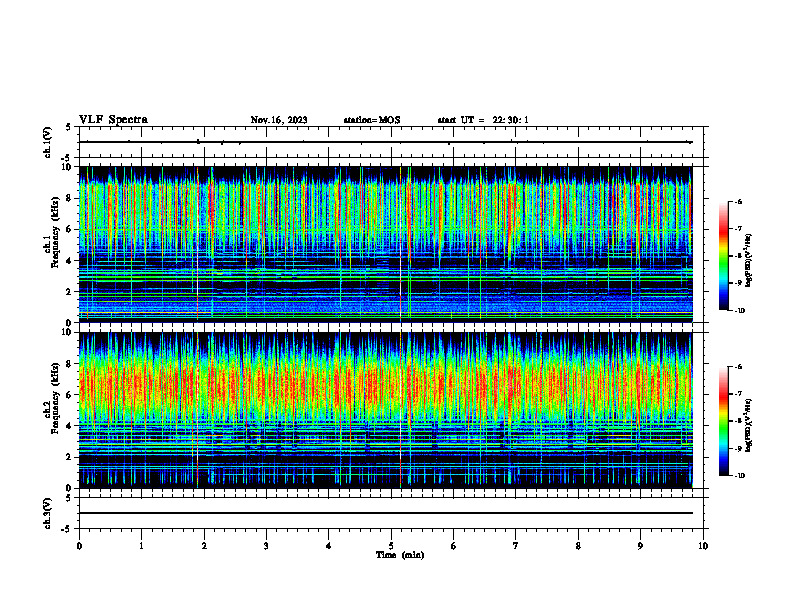Click time axis tick label "9"

tap(640, 546)
